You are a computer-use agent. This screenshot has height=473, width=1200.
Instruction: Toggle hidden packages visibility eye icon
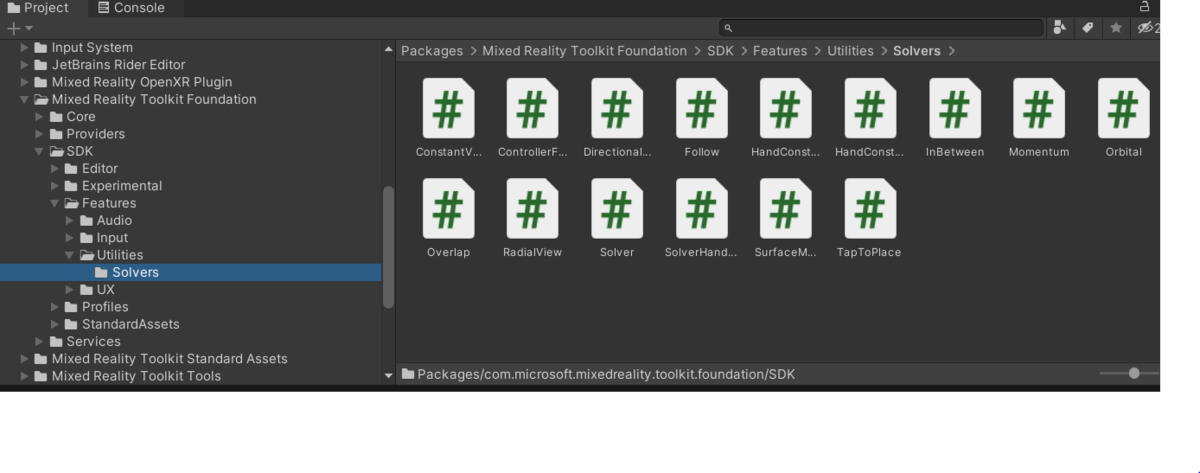(1147, 28)
